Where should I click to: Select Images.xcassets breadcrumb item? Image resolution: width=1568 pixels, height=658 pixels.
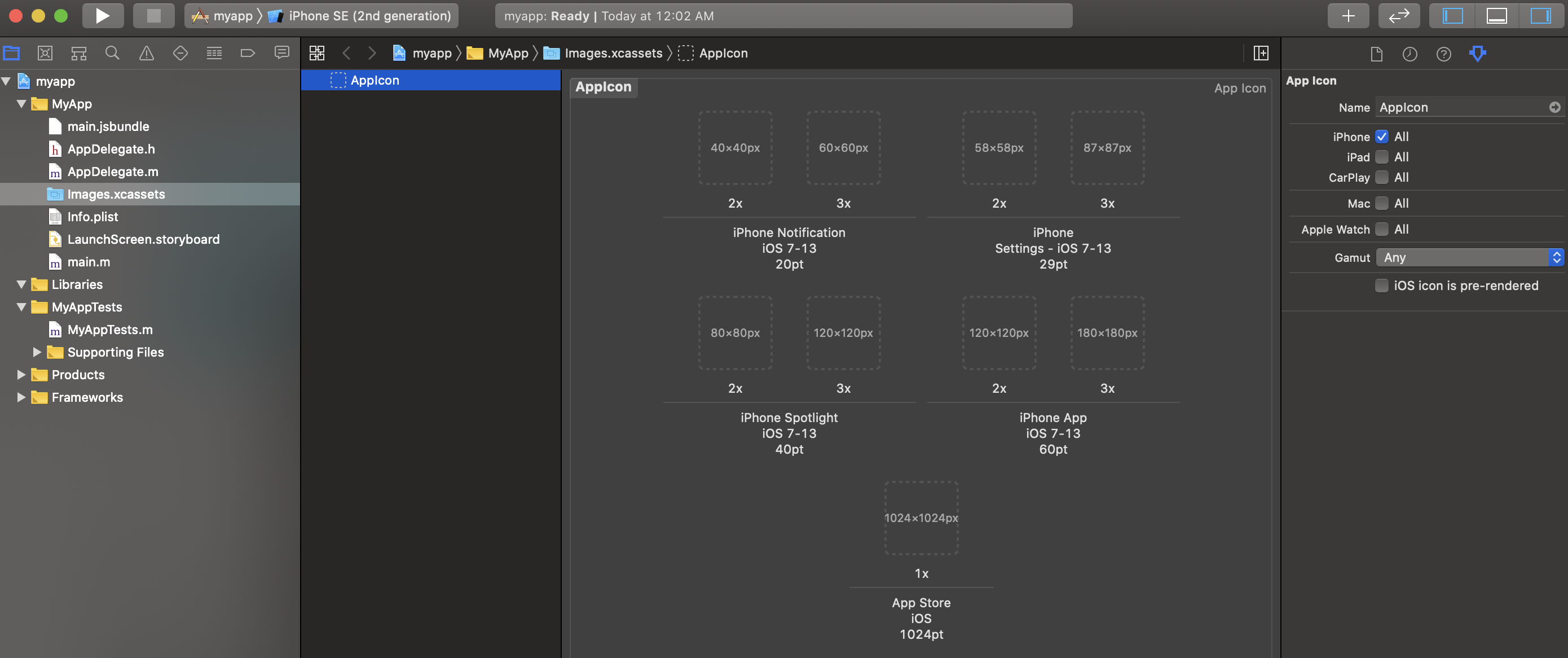(613, 53)
